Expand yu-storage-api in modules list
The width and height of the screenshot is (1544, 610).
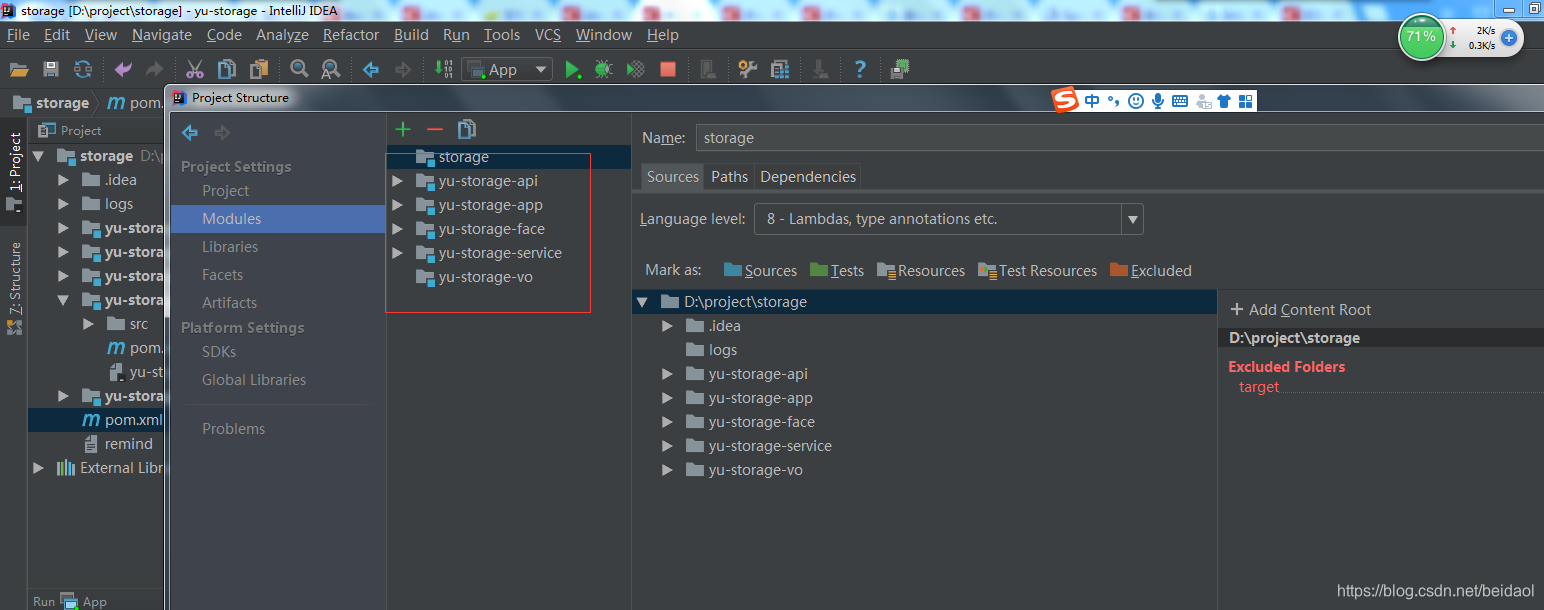point(397,181)
